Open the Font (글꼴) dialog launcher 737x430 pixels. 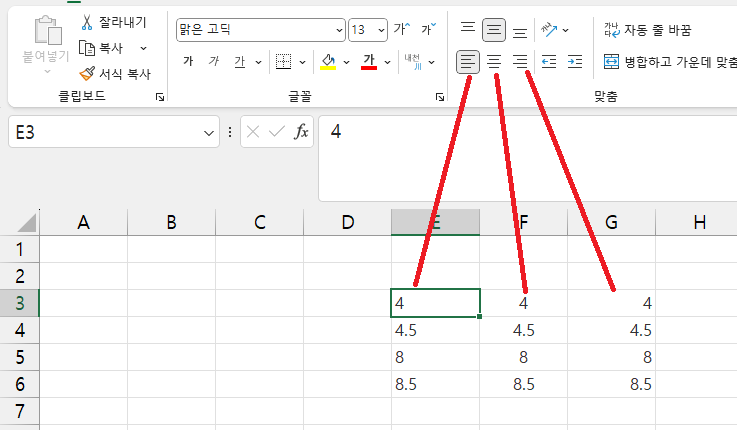pos(440,97)
